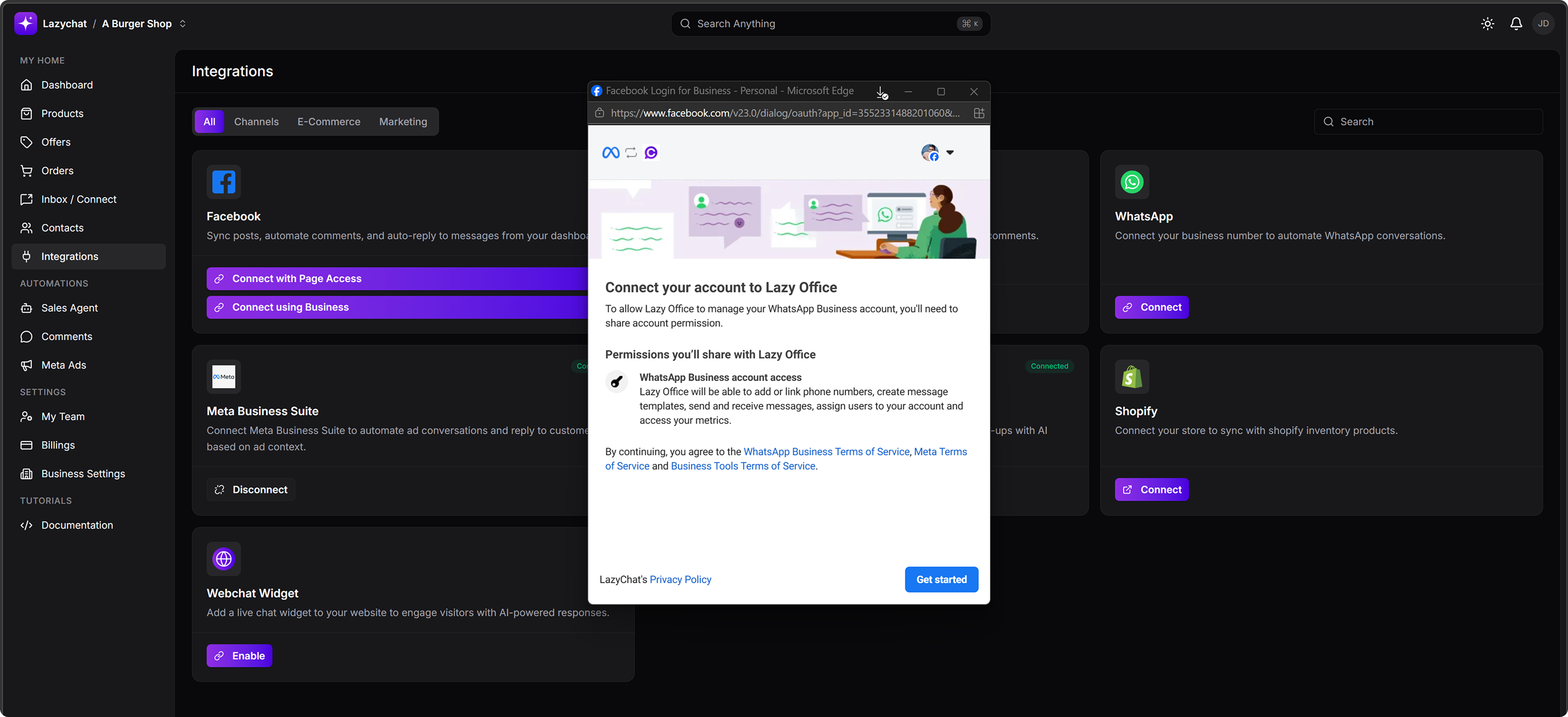Click the Shopify integration logo icon
The width and height of the screenshot is (1568, 717).
point(1132,377)
